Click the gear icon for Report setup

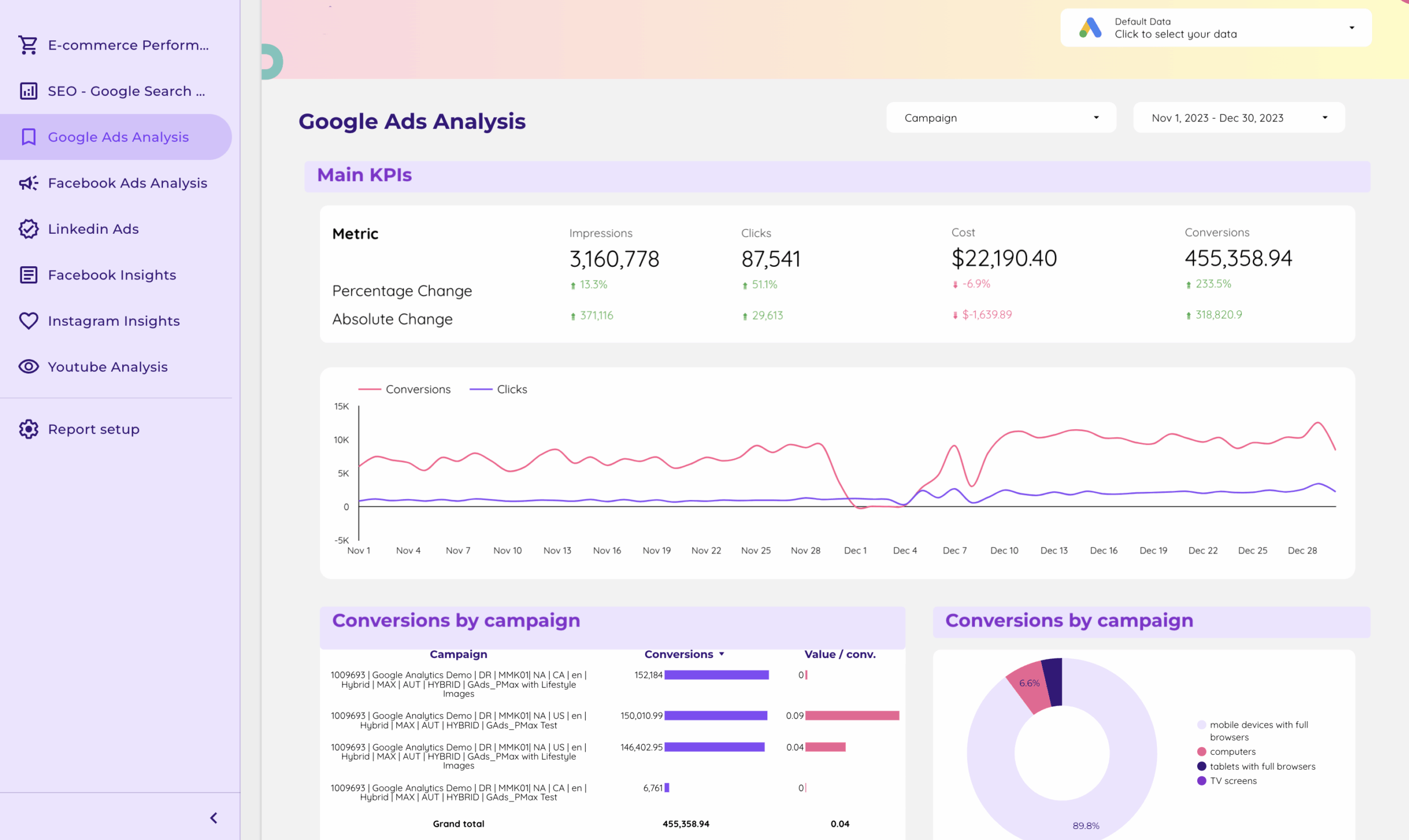pyautogui.click(x=28, y=429)
